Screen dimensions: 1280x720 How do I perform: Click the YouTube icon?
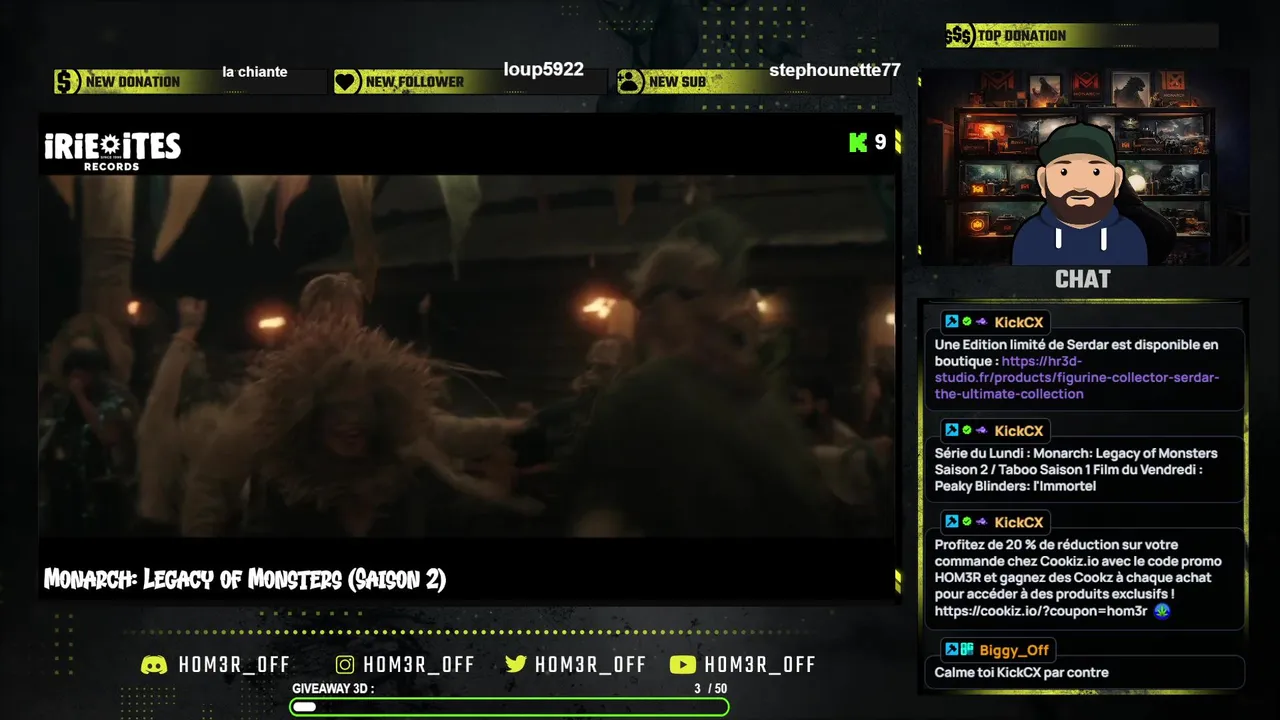pyautogui.click(x=683, y=665)
